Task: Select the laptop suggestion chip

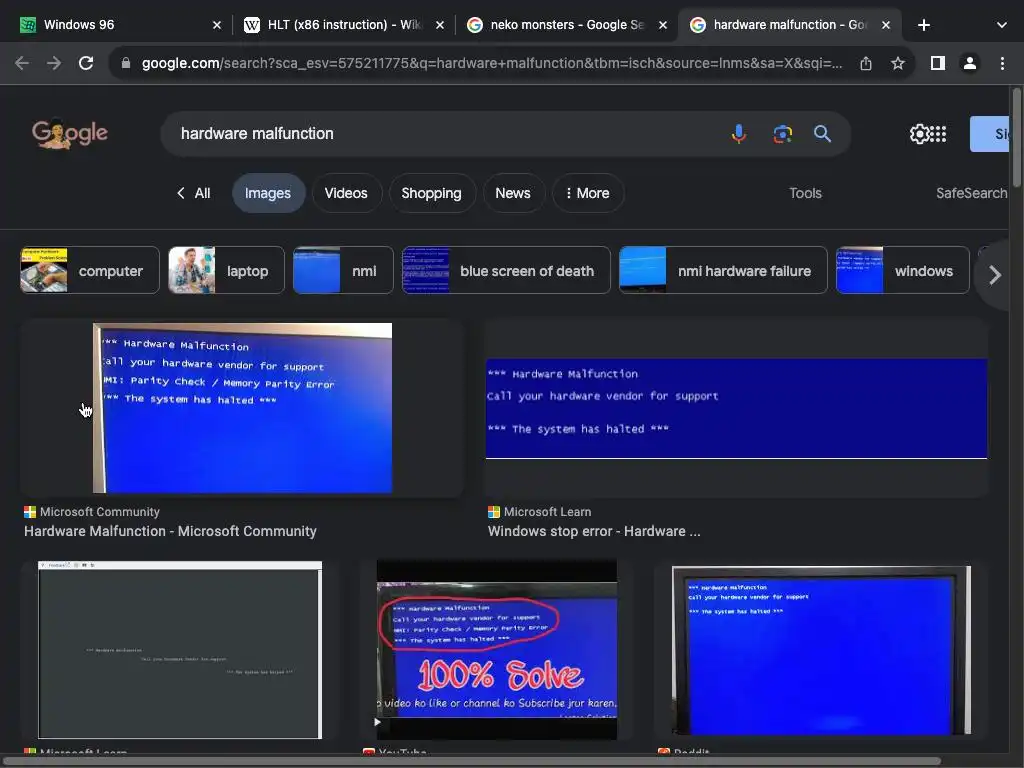Action: pyautogui.click(x=227, y=270)
